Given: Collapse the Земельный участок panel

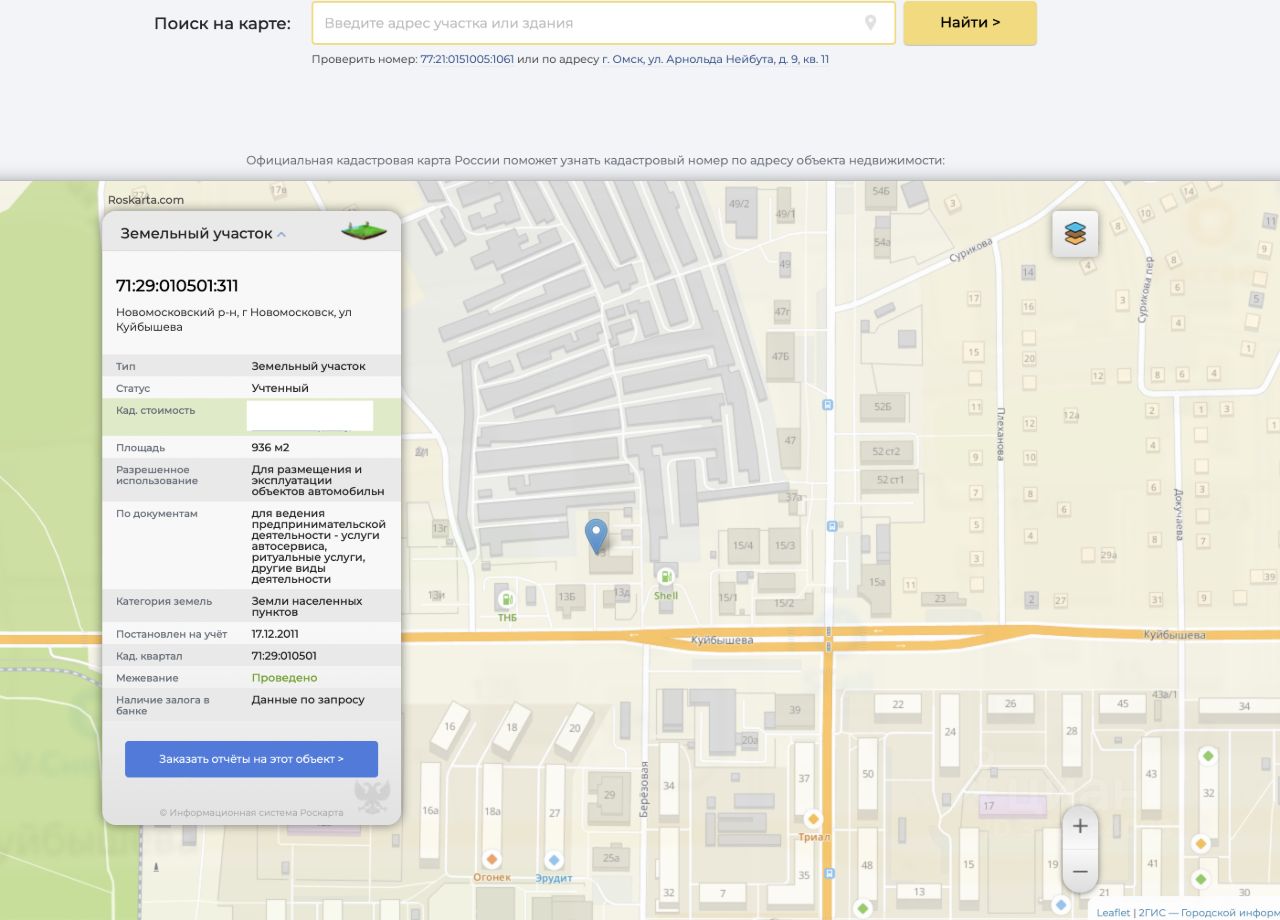Looking at the screenshot, I should pos(282,234).
